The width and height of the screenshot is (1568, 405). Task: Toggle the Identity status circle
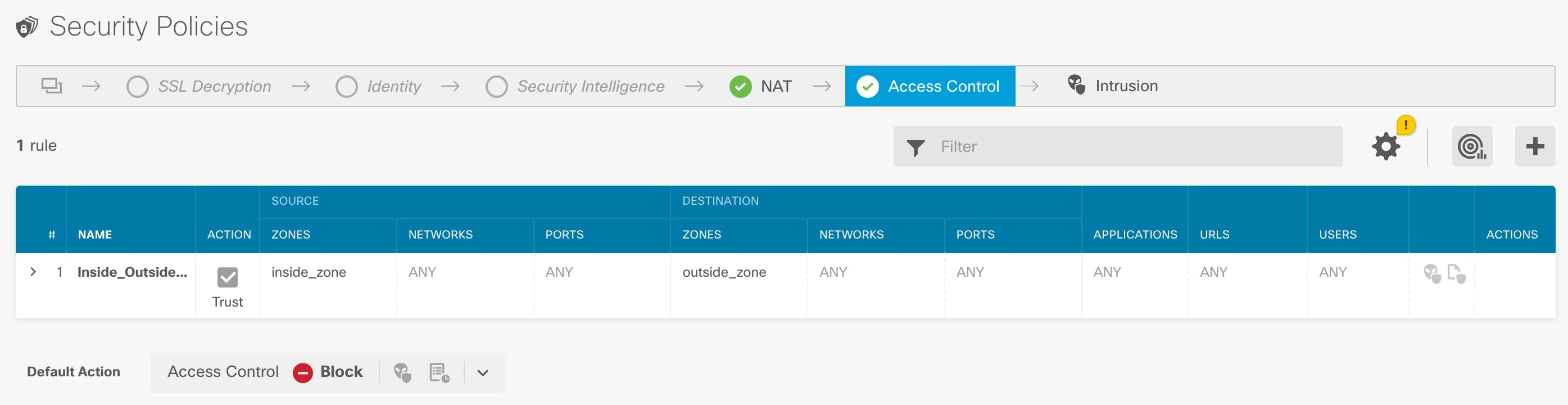pyautogui.click(x=346, y=87)
